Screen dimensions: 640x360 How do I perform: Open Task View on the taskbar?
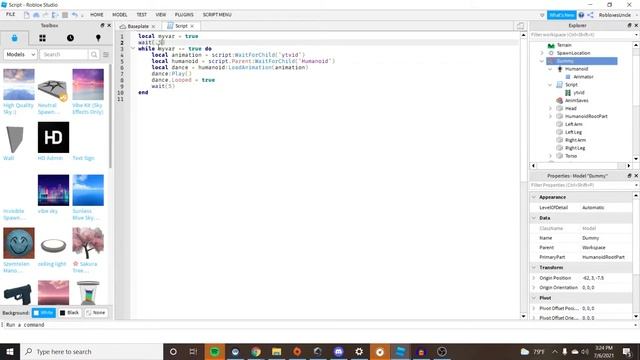tap(193, 351)
